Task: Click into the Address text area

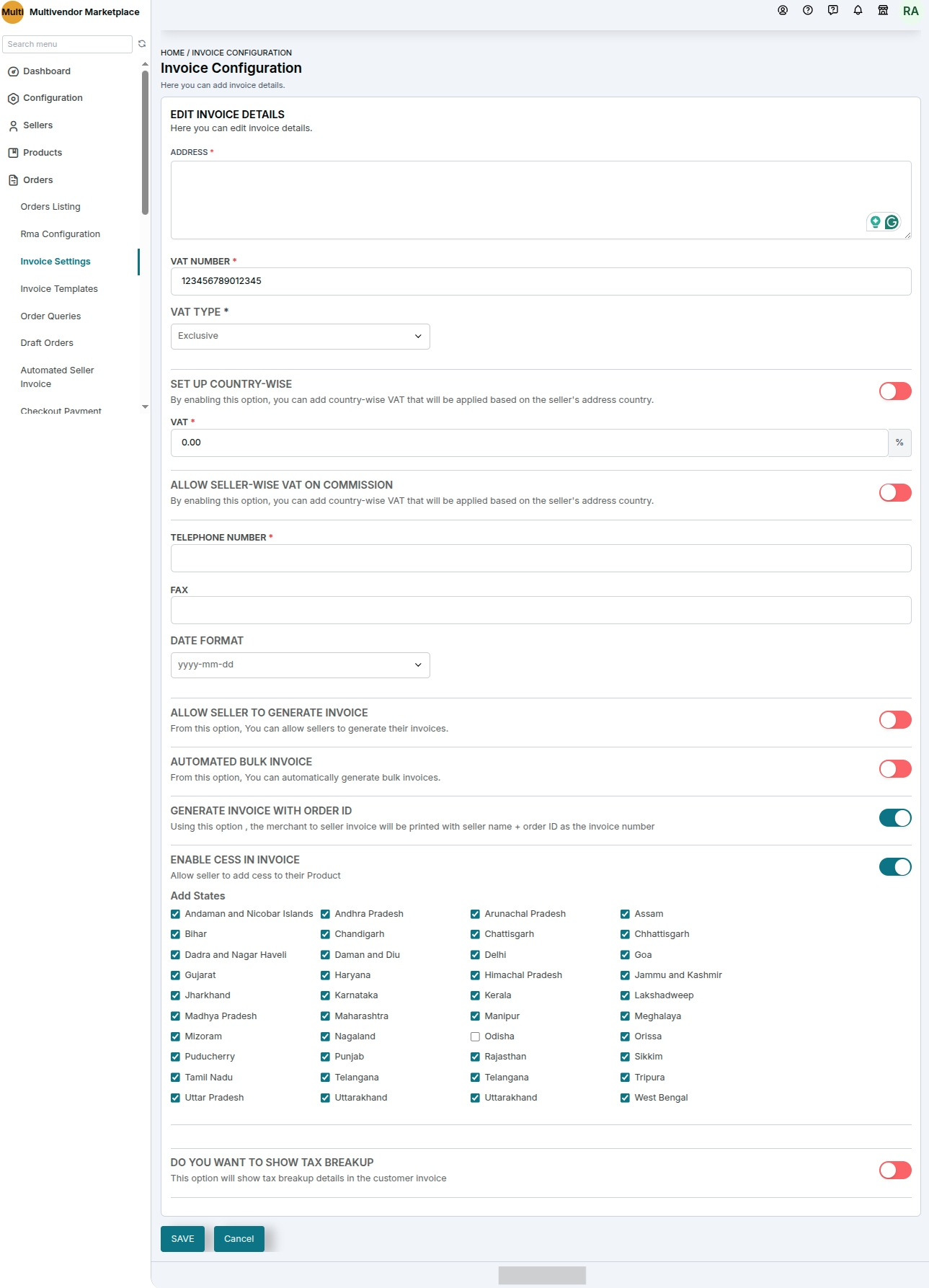Action: pos(541,200)
